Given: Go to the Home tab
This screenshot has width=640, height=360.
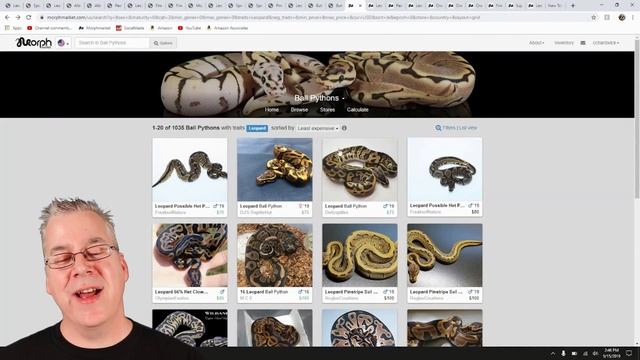Looking at the screenshot, I should tap(271, 110).
